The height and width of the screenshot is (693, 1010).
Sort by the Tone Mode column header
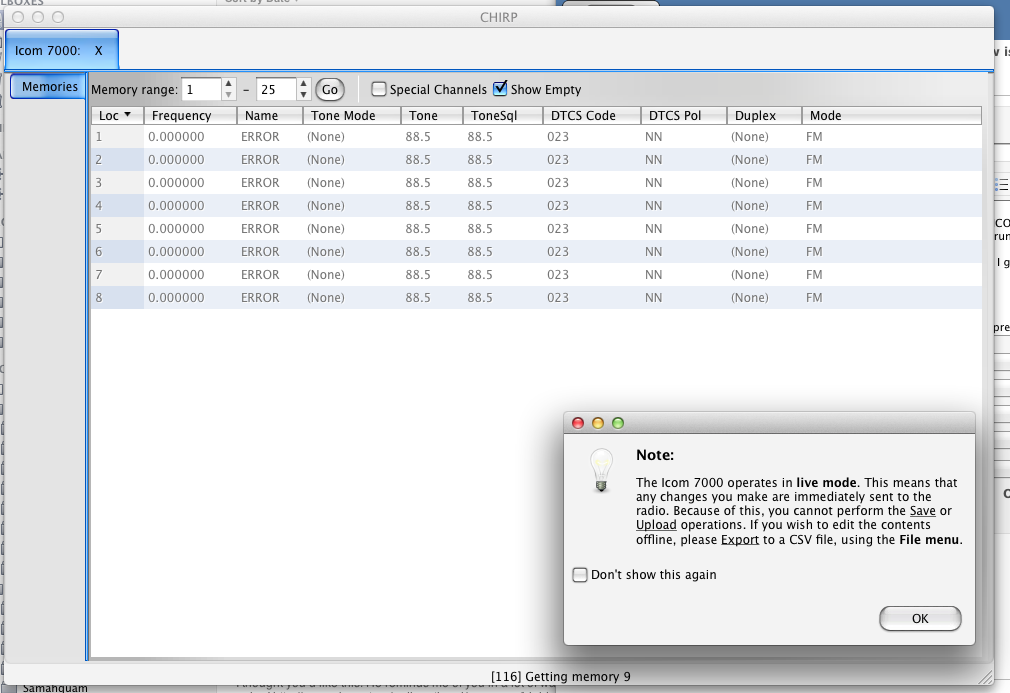(352, 115)
